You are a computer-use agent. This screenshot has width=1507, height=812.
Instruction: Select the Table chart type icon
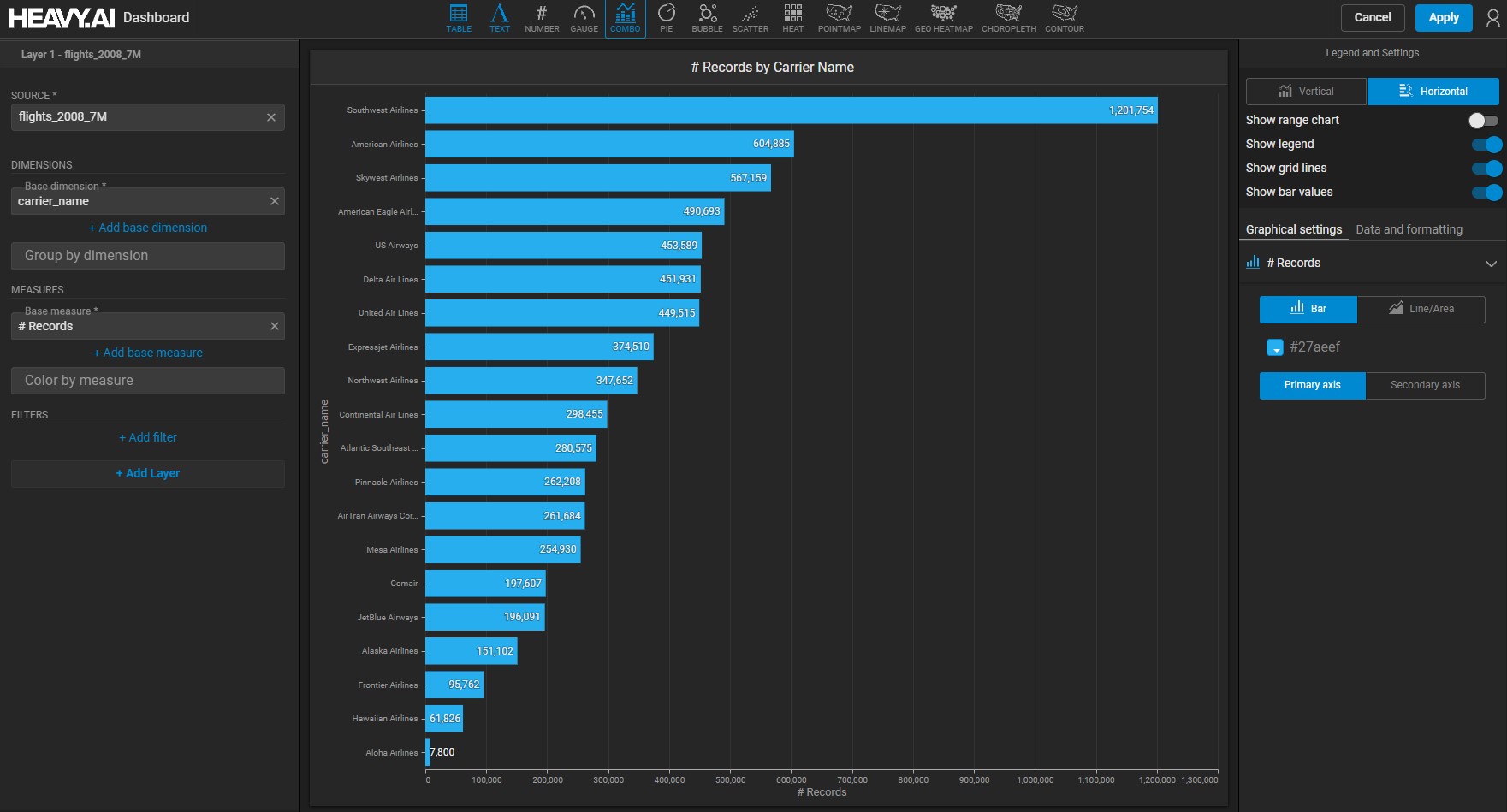459,18
